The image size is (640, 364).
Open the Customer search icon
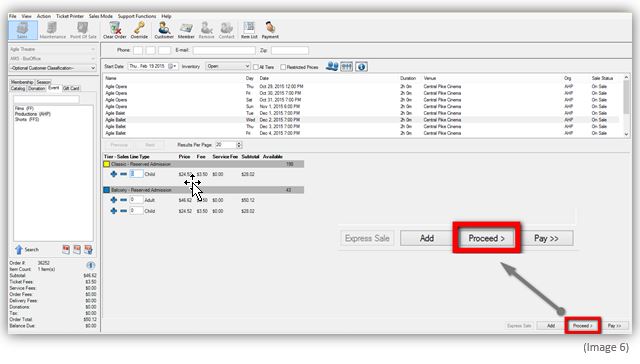(x=164, y=30)
